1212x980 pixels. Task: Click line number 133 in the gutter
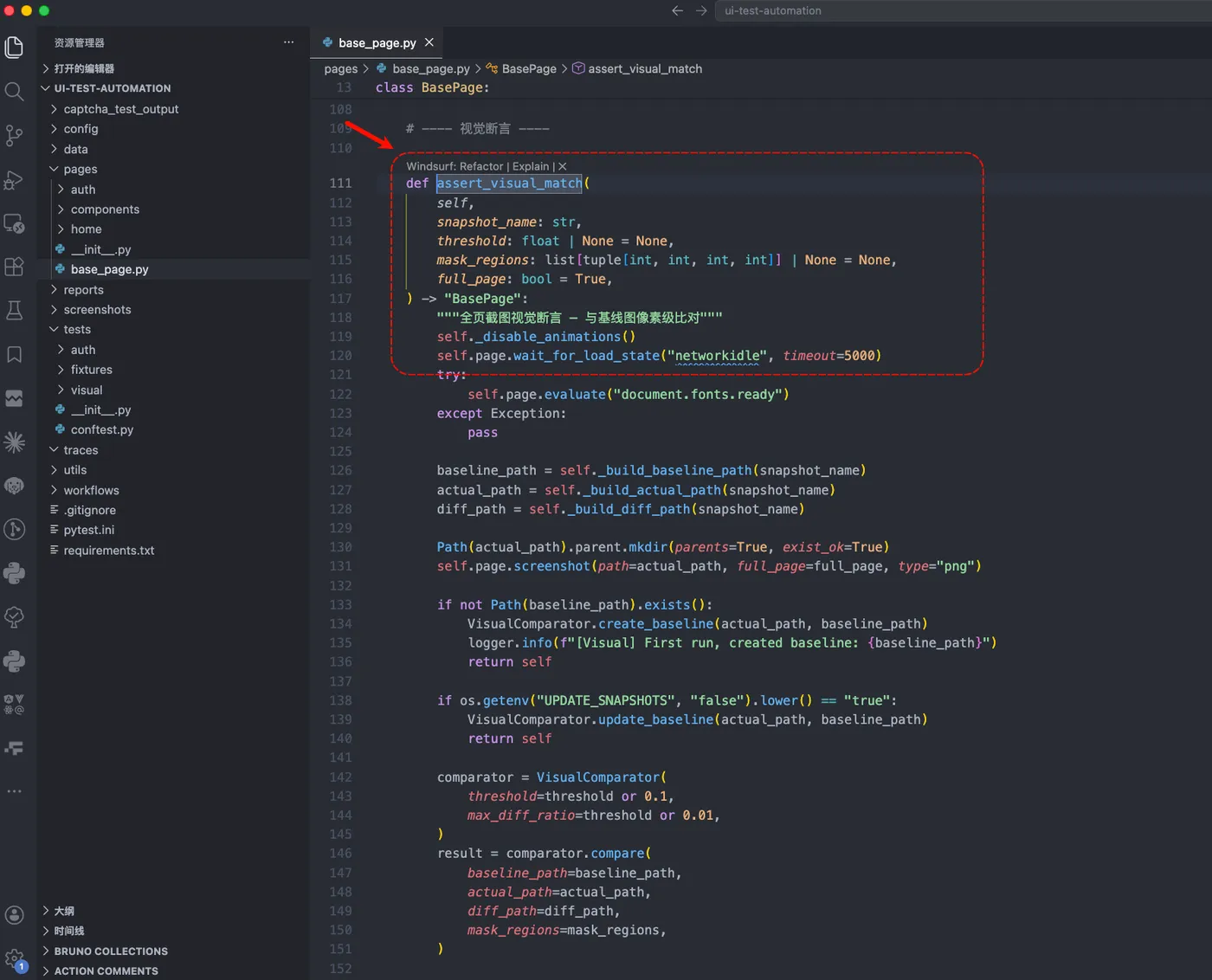coord(341,604)
